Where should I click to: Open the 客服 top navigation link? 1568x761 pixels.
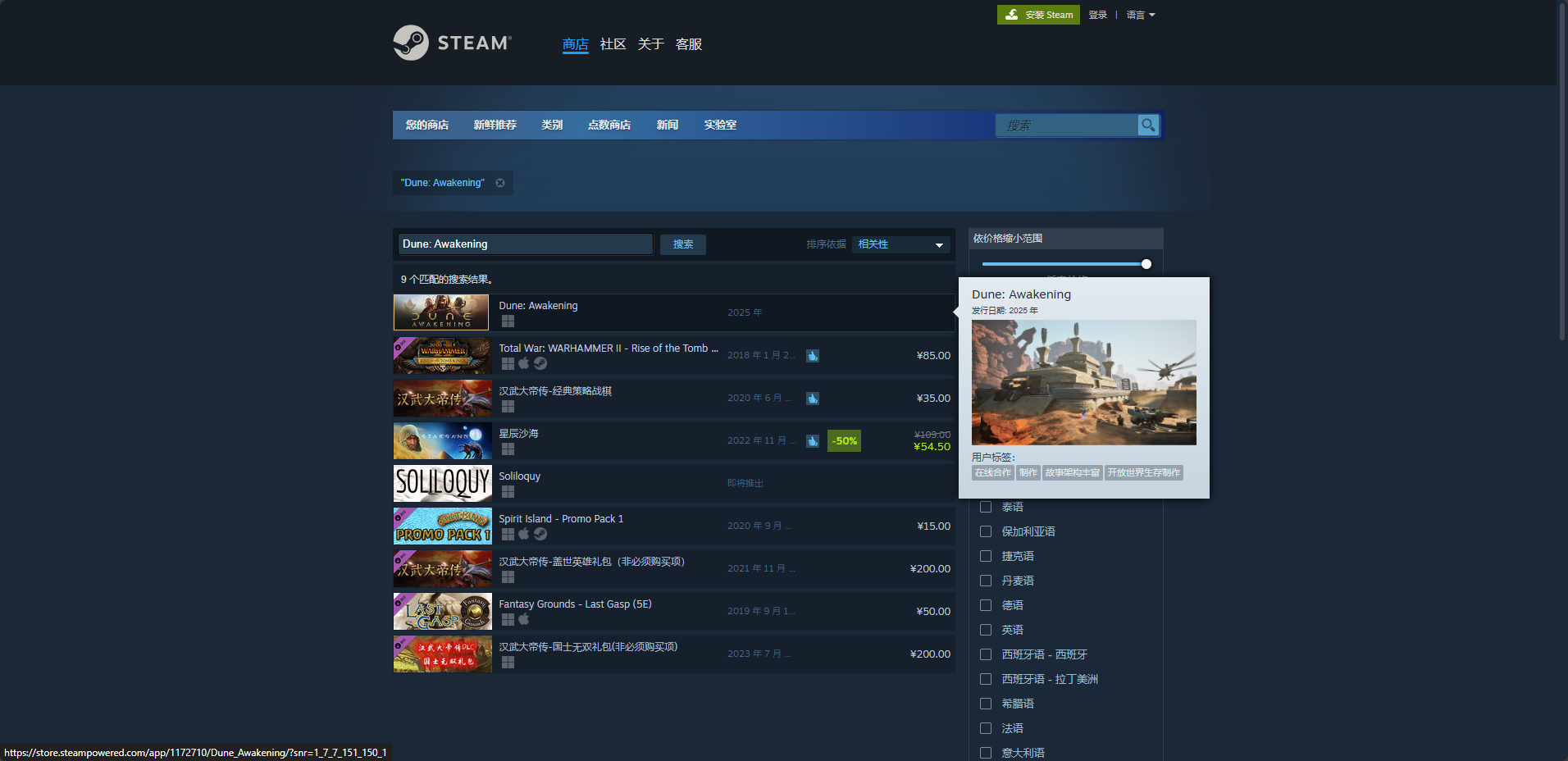[689, 44]
